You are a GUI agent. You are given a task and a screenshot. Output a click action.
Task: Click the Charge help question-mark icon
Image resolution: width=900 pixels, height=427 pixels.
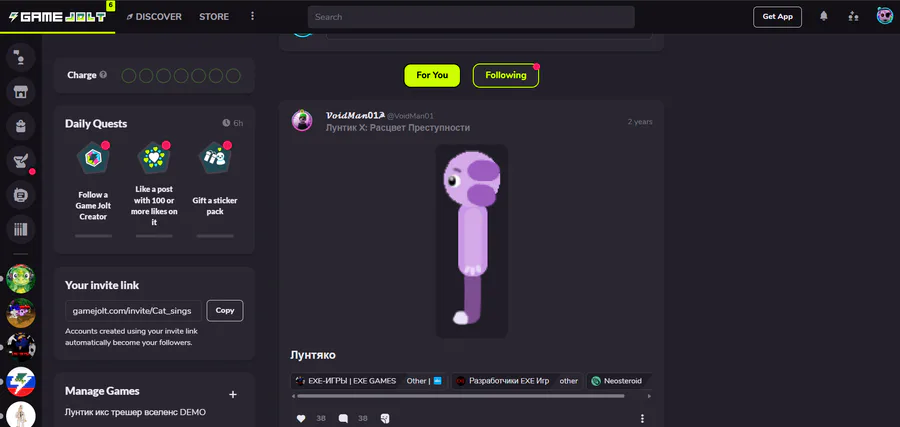coord(103,75)
